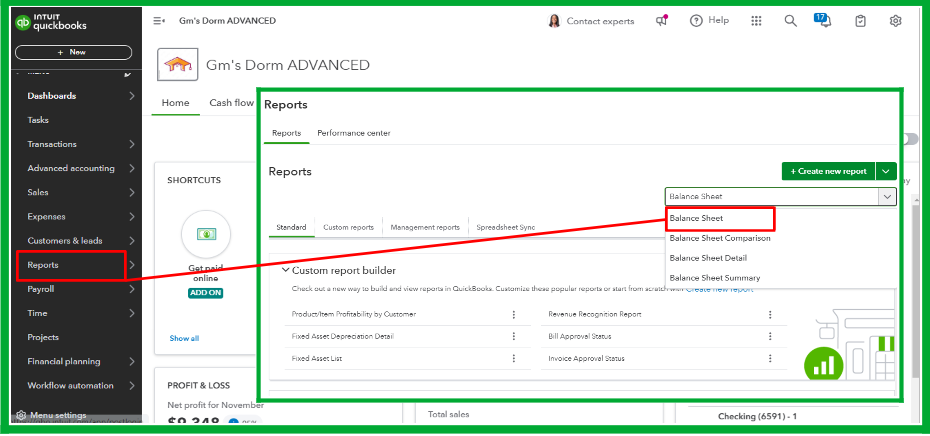Open the Fixed Asset List report
Screen dimensions: 930x436
[317, 359]
